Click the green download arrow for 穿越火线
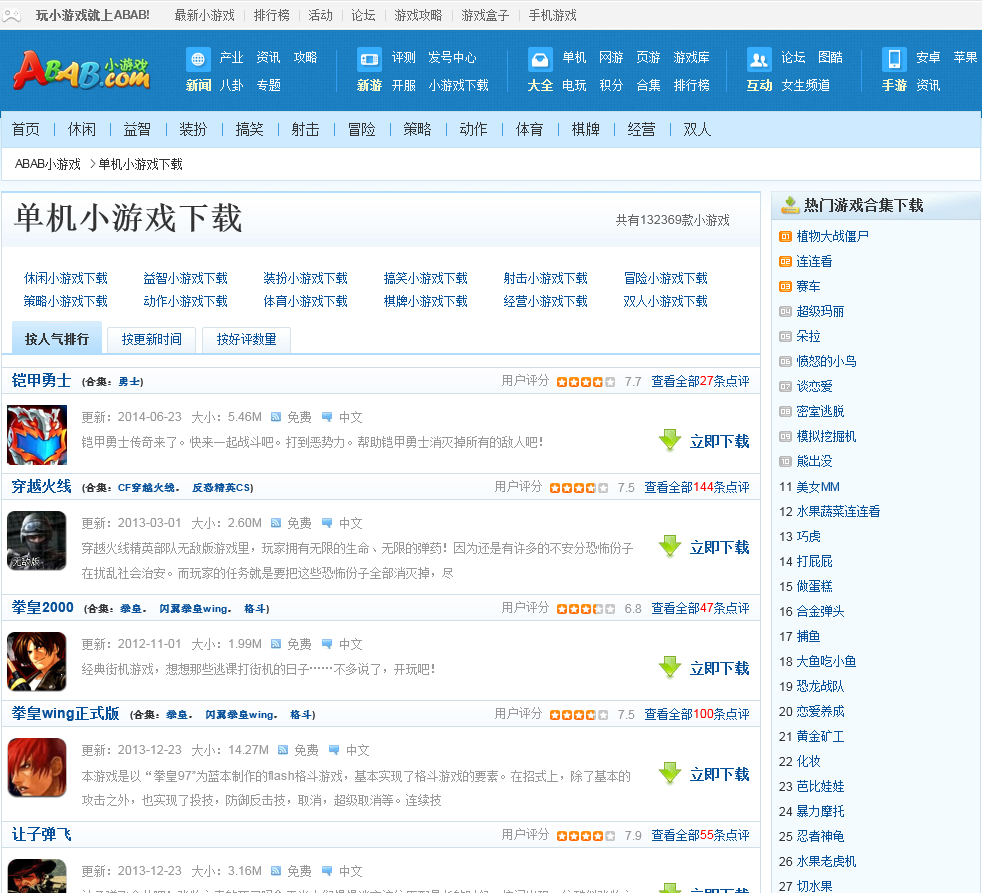 (670, 546)
